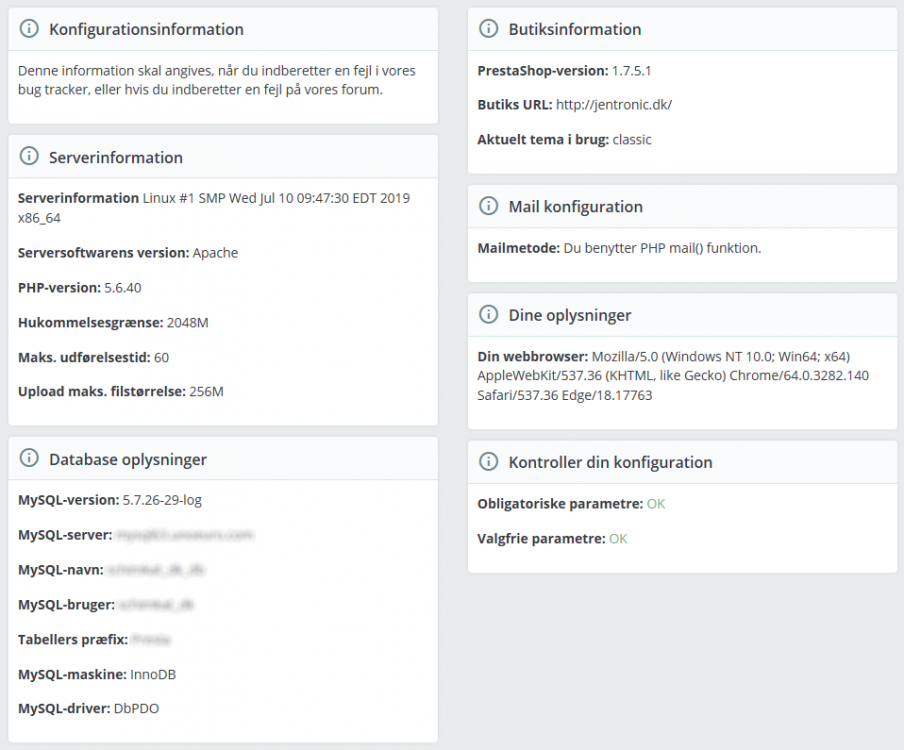Click the Konfigurationsinformation info icon
This screenshot has width=904, height=750.
(x=28, y=30)
